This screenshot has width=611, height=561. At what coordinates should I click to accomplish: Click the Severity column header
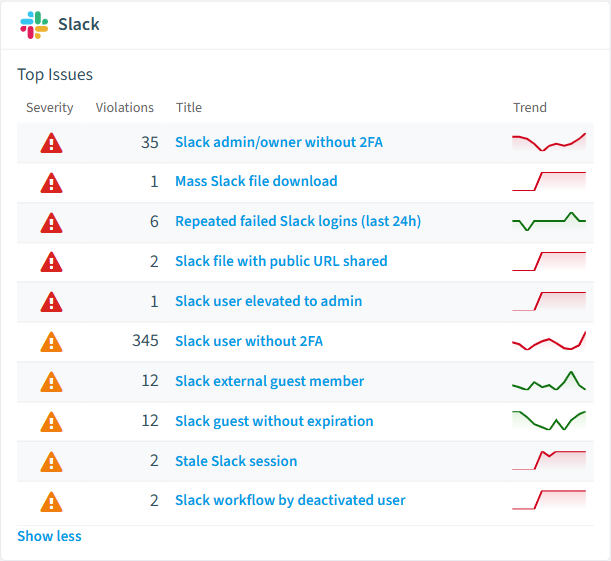tap(49, 108)
